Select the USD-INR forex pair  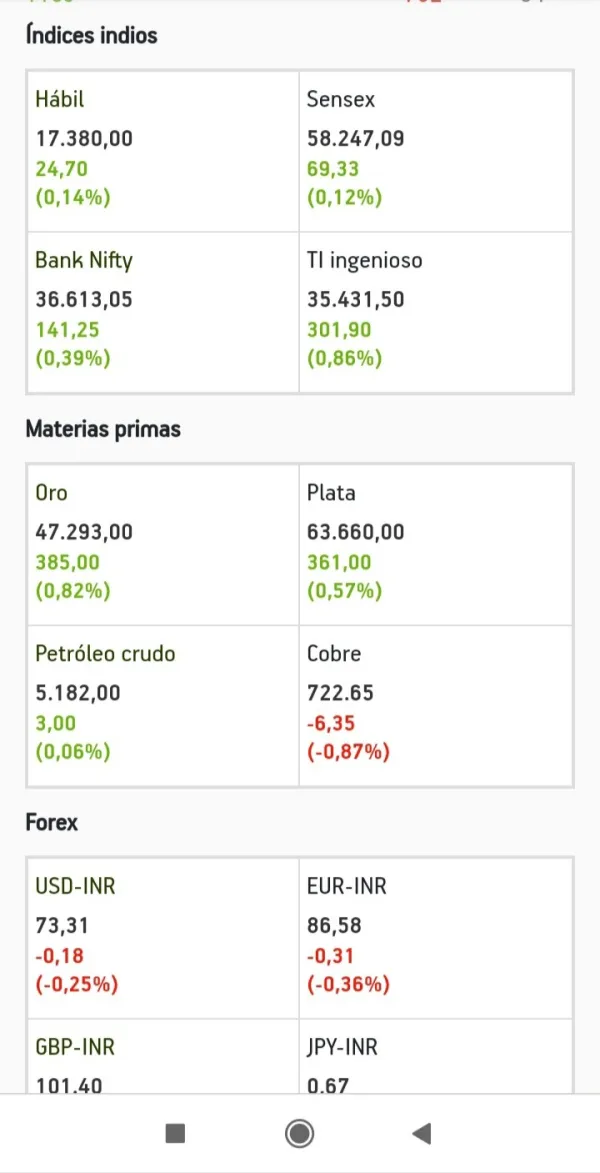(x=163, y=938)
